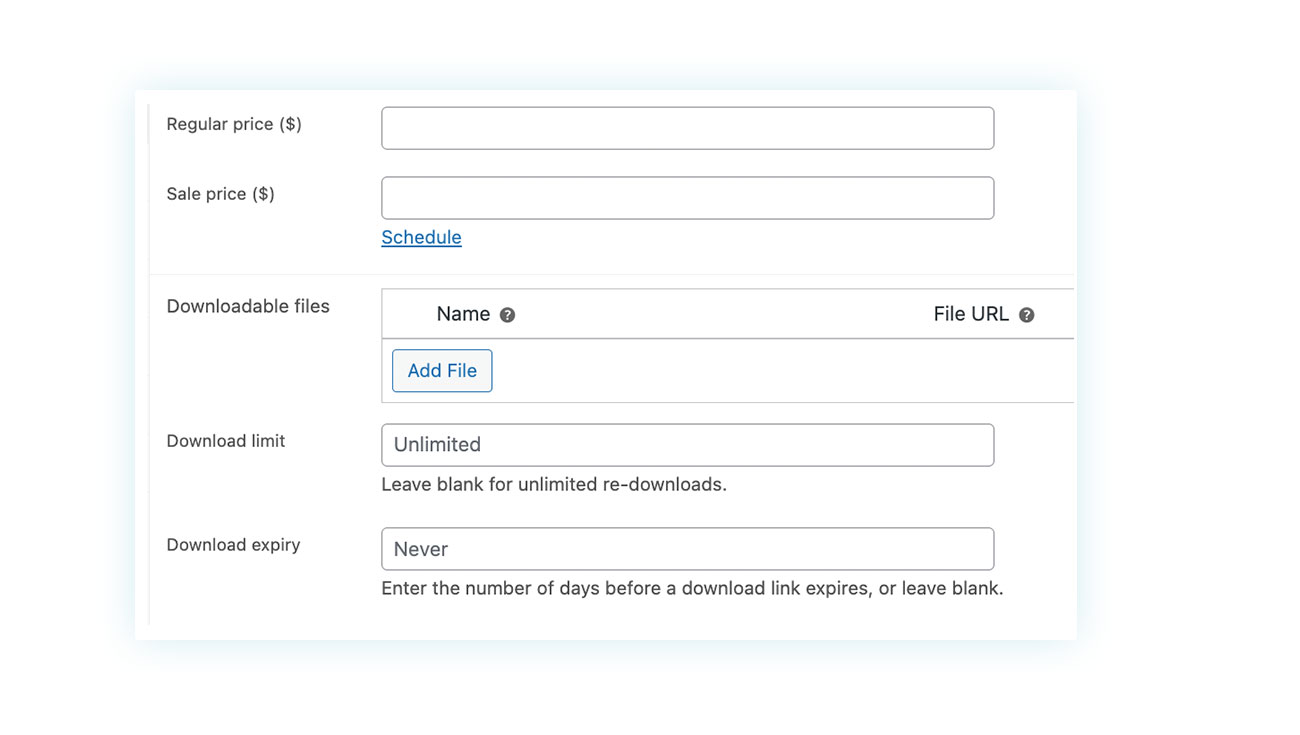
Task: Click the Name column header
Action: point(463,314)
